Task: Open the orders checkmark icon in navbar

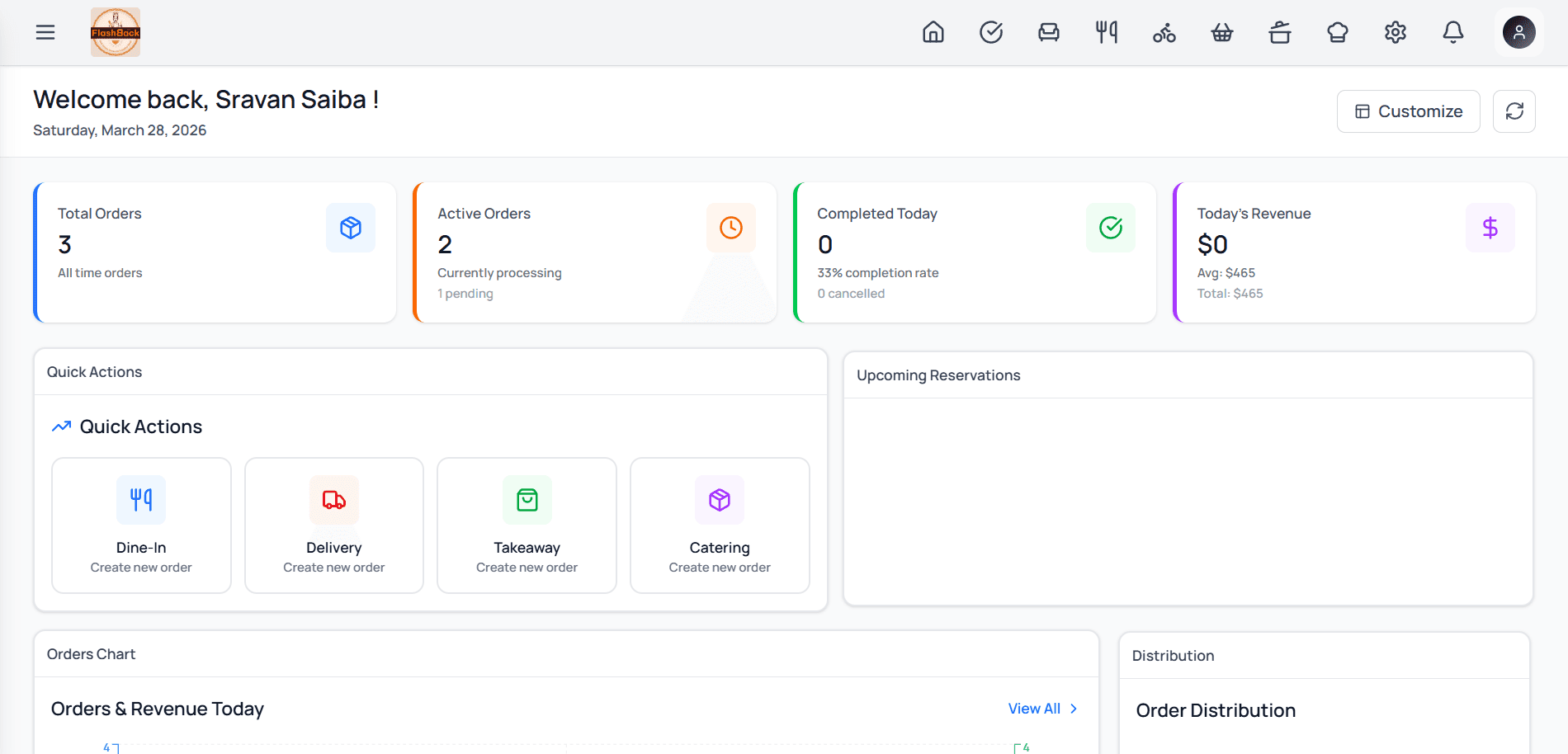Action: (x=991, y=32)
